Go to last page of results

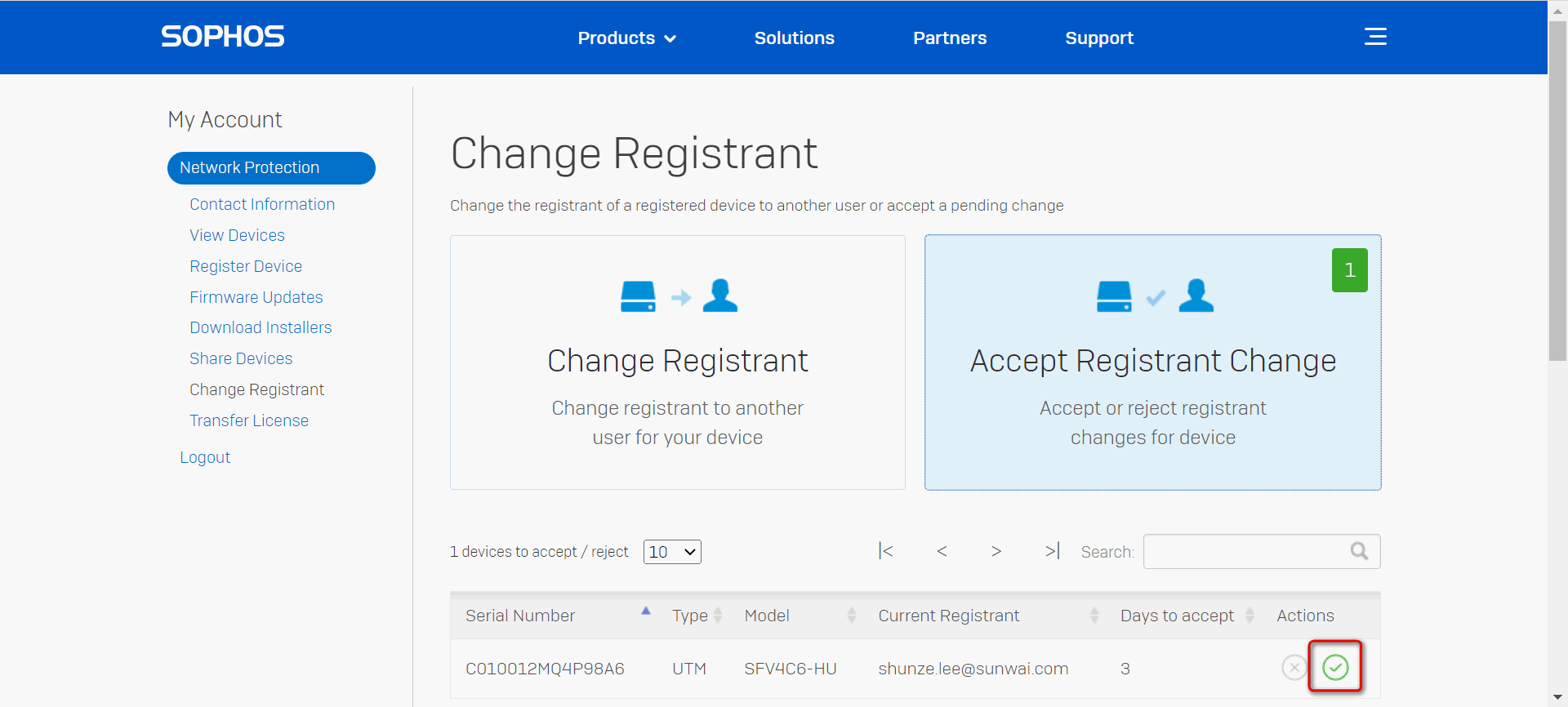[1053, 551]
